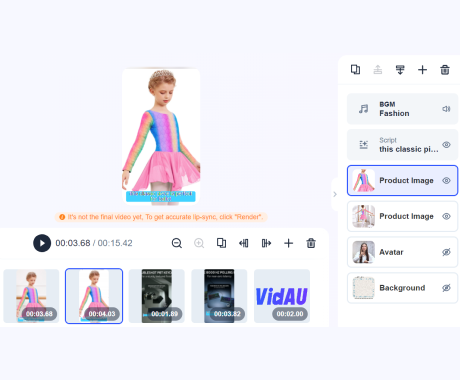This screenshot has width=460, height=380.
Task: Move scene left in timeline toolbar
Action: 244,243
